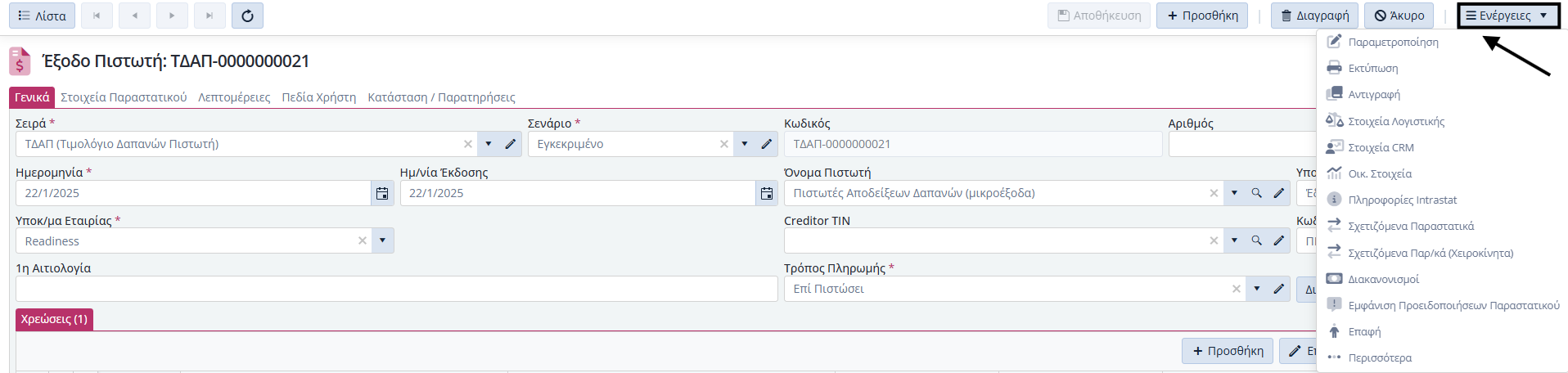Viewport: 1568px width, 373px height.
Task: Click the Λίστα button
Action: (x=43, y=16)
